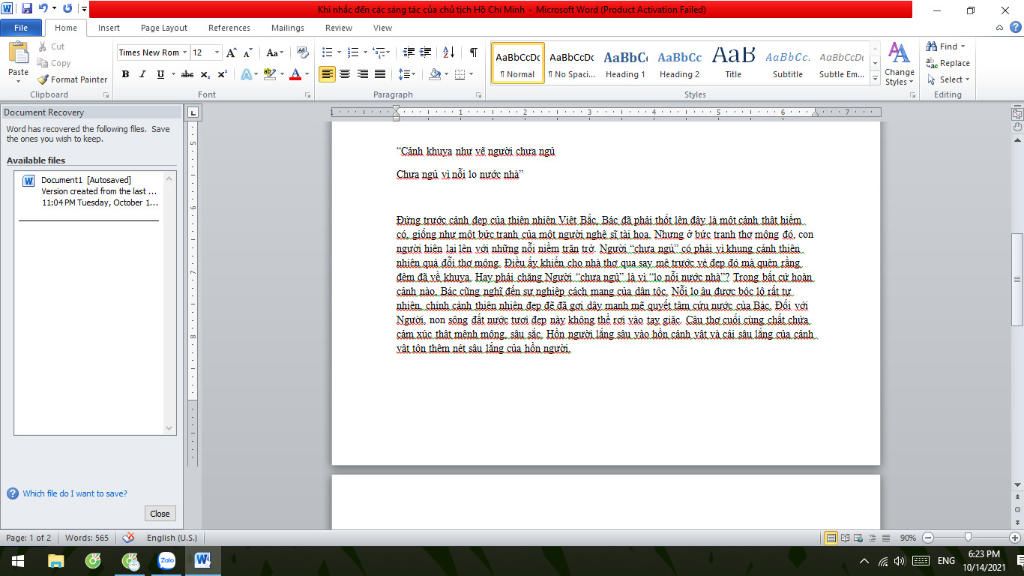Switch to the Review tab
Image resolution: width=1024 pixels, height=576 pixels.
338,27
